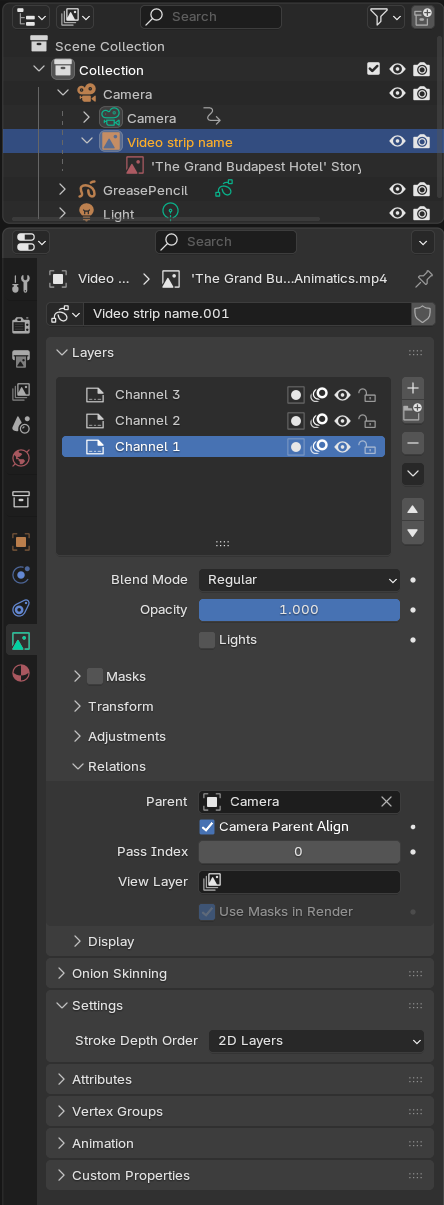Open the Blend Mode Regular dropdown
Screen dimensions: 444x1205
(x=299, y=580)
